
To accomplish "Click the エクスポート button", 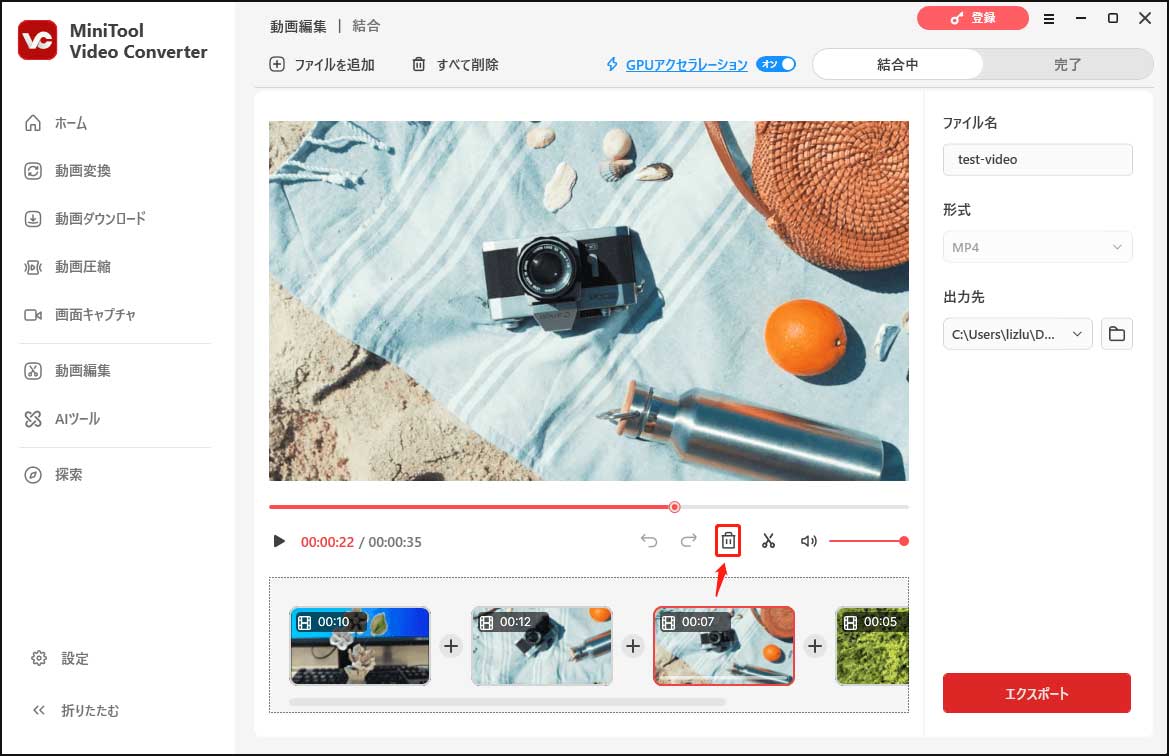I will point(1036,693).
